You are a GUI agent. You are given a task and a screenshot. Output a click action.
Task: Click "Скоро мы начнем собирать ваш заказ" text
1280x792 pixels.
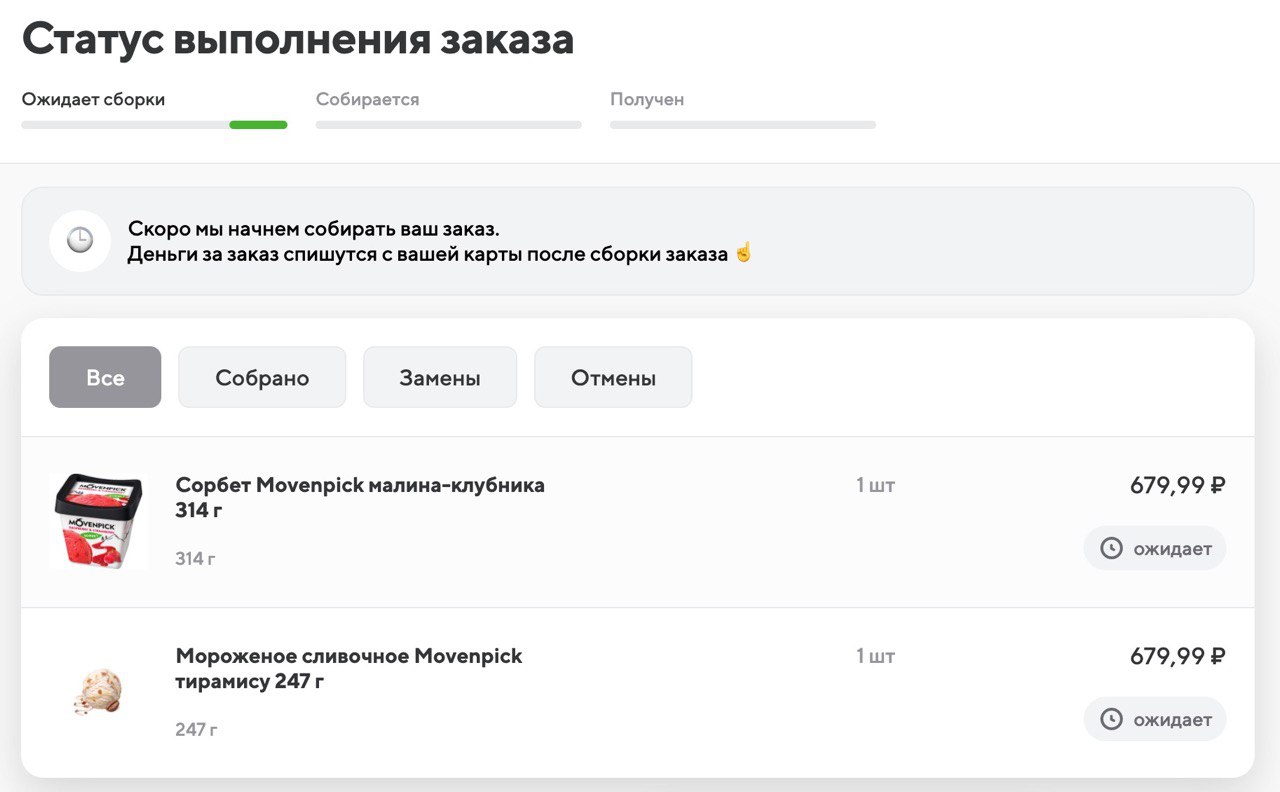pyautogui.click(x=313, y=229)
